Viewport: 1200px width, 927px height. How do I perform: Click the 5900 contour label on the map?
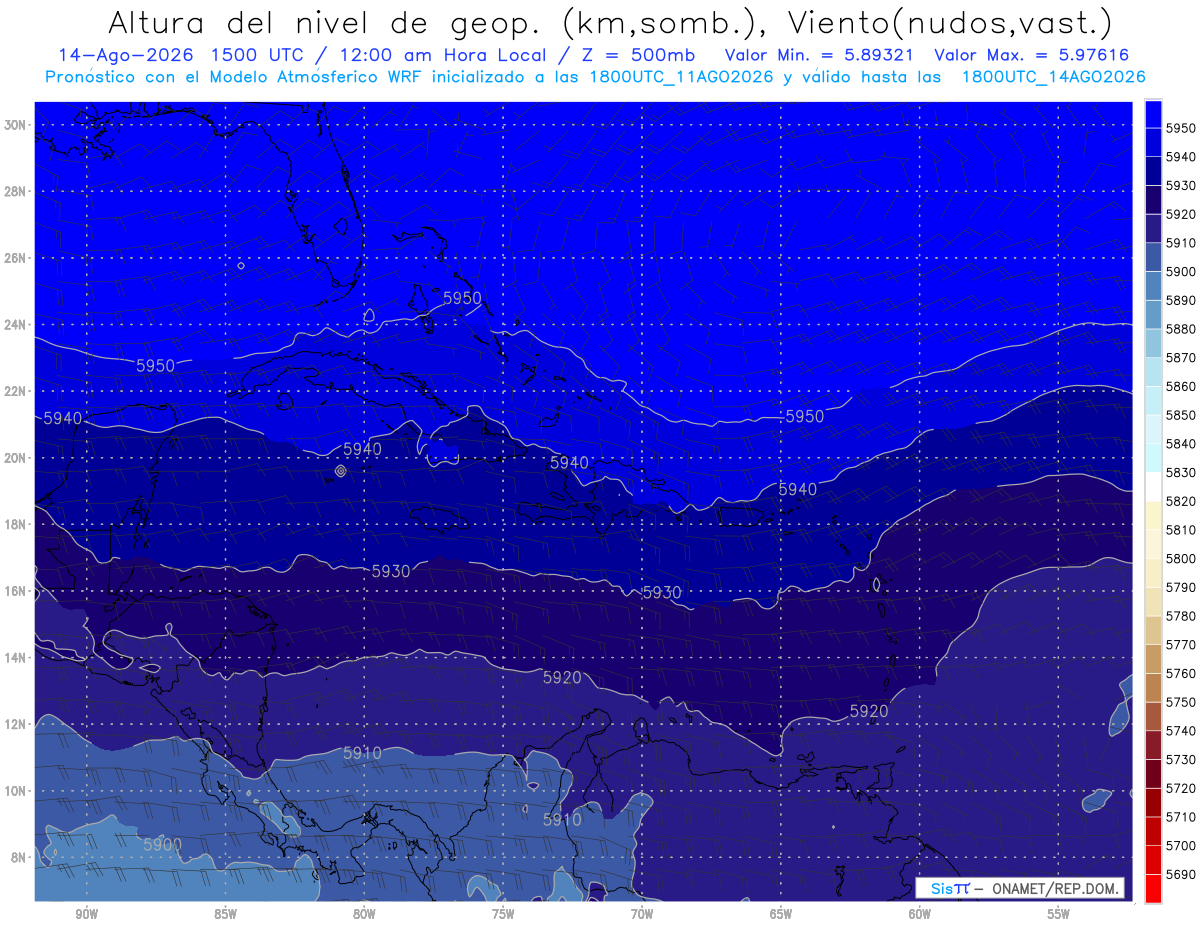(162, 845)
